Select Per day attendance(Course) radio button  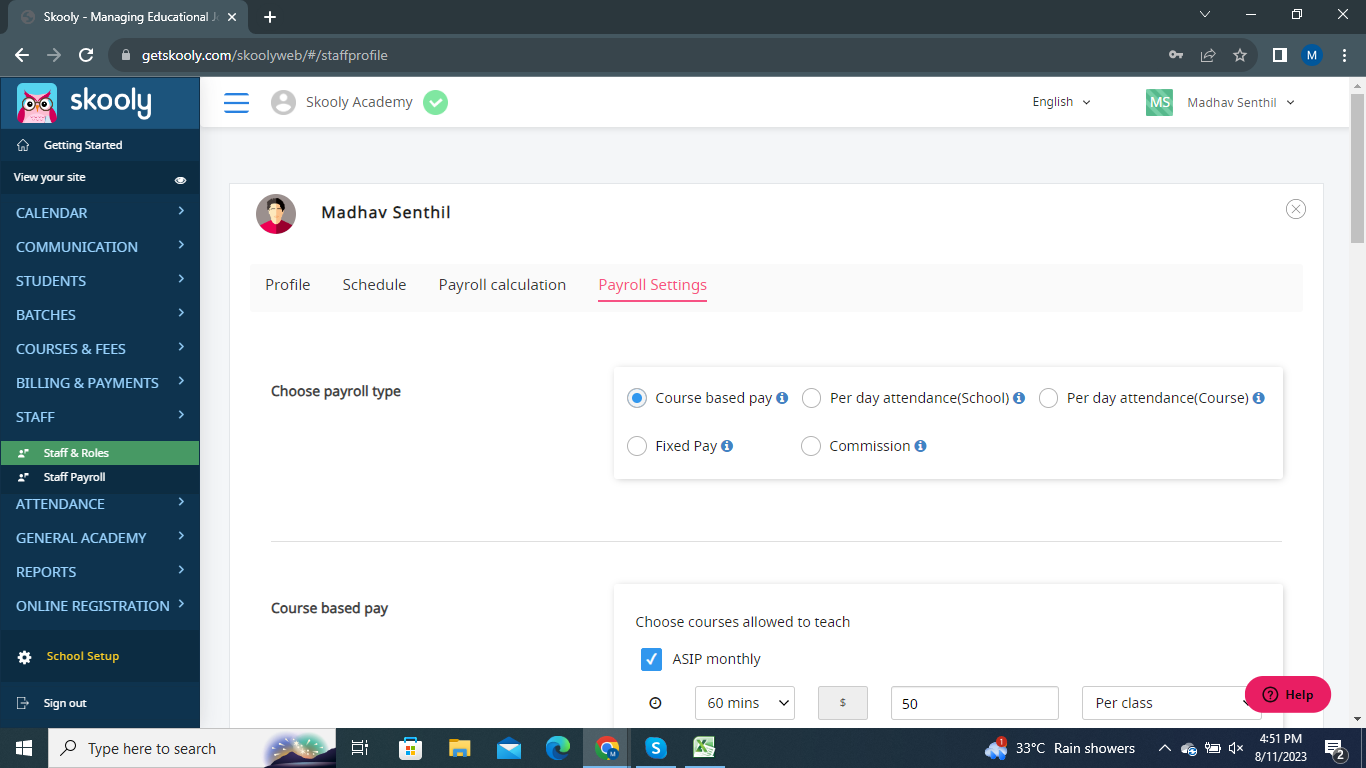1049,398
